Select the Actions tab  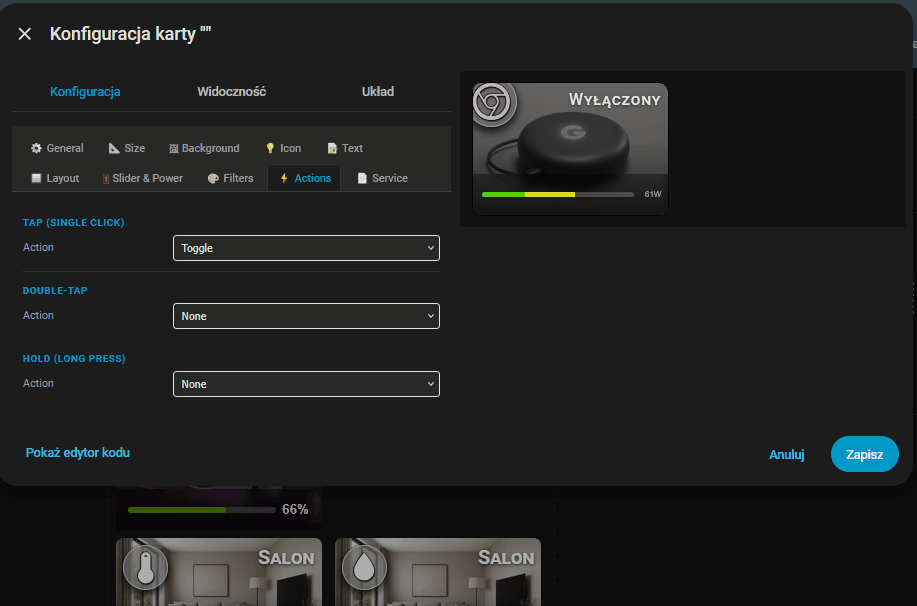[306, 178]
